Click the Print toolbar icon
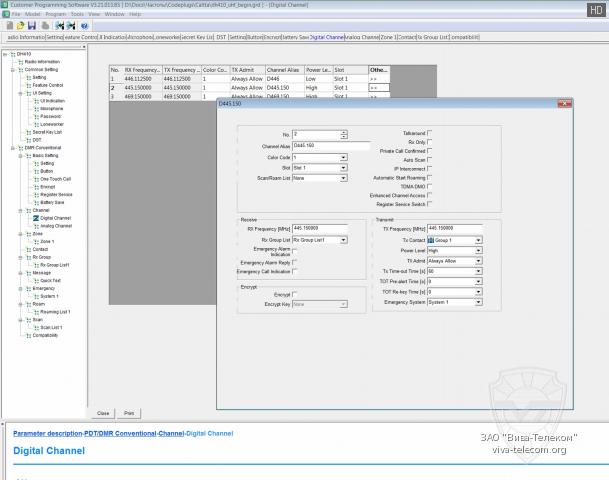Image resolution: width=609 pixels, height=480 pixels. pyautogui.click(x=45, y=26)
